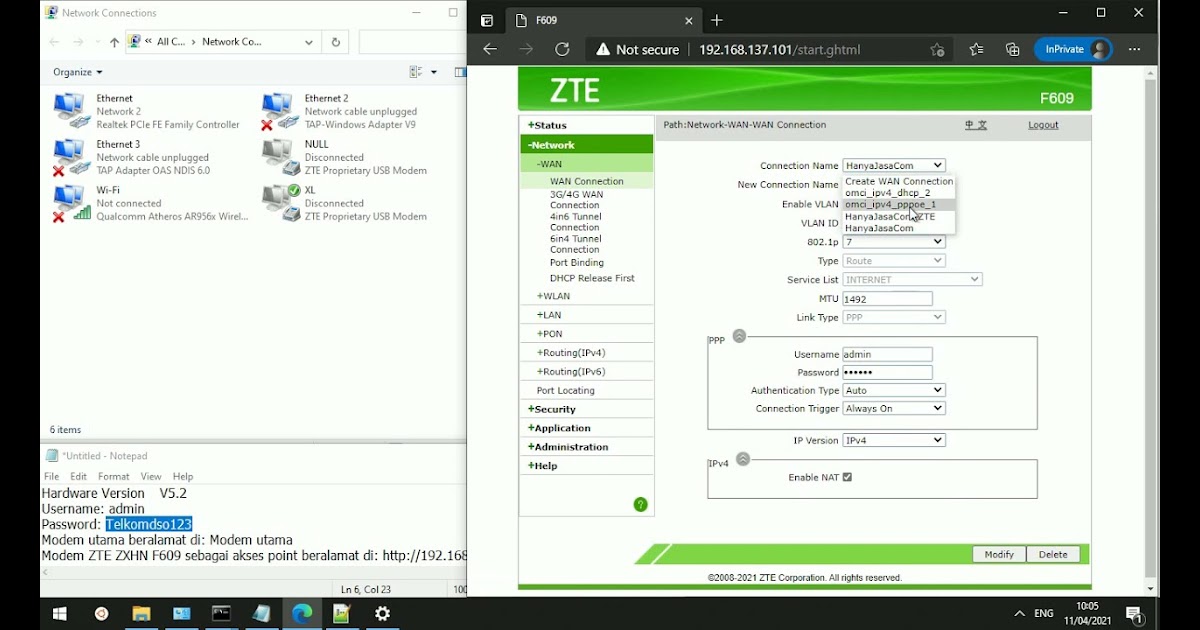The image size is (1200, 630).
Task: Add this page to favorites
Action: click(937, 49)
